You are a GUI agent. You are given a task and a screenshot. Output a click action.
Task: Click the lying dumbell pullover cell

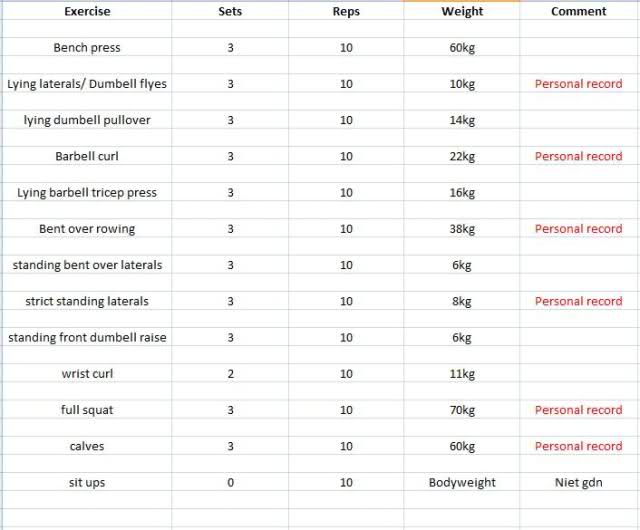[87, 120]
